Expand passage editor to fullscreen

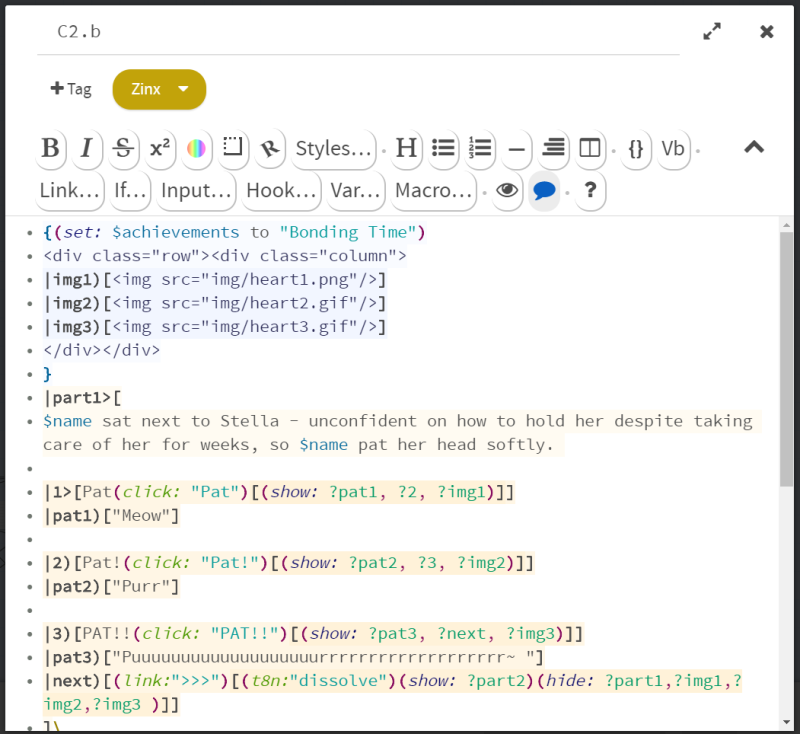click(712, 32)
